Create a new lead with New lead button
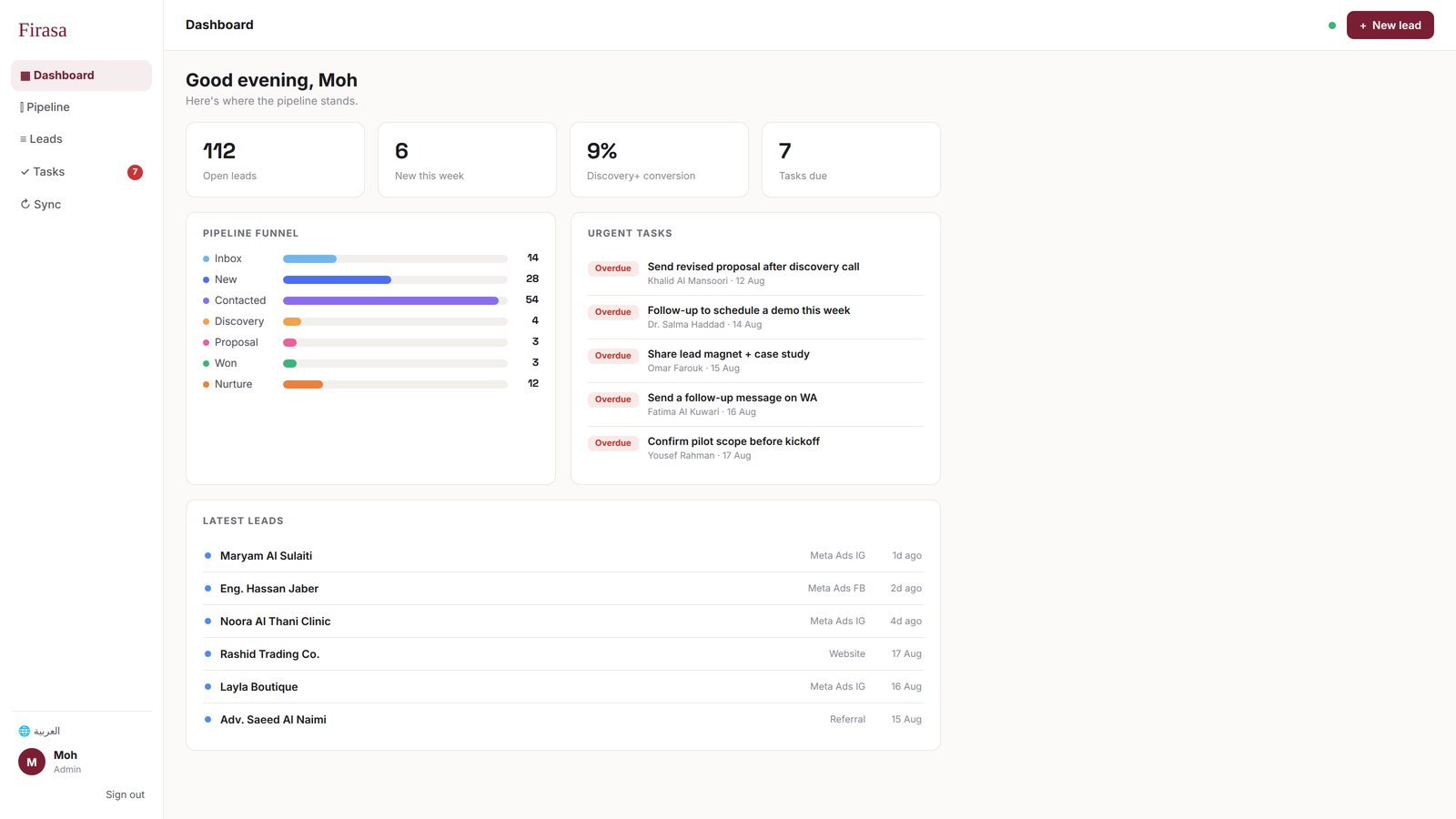This screenshot has height=819, width=1456. [x=1390, y=25]
